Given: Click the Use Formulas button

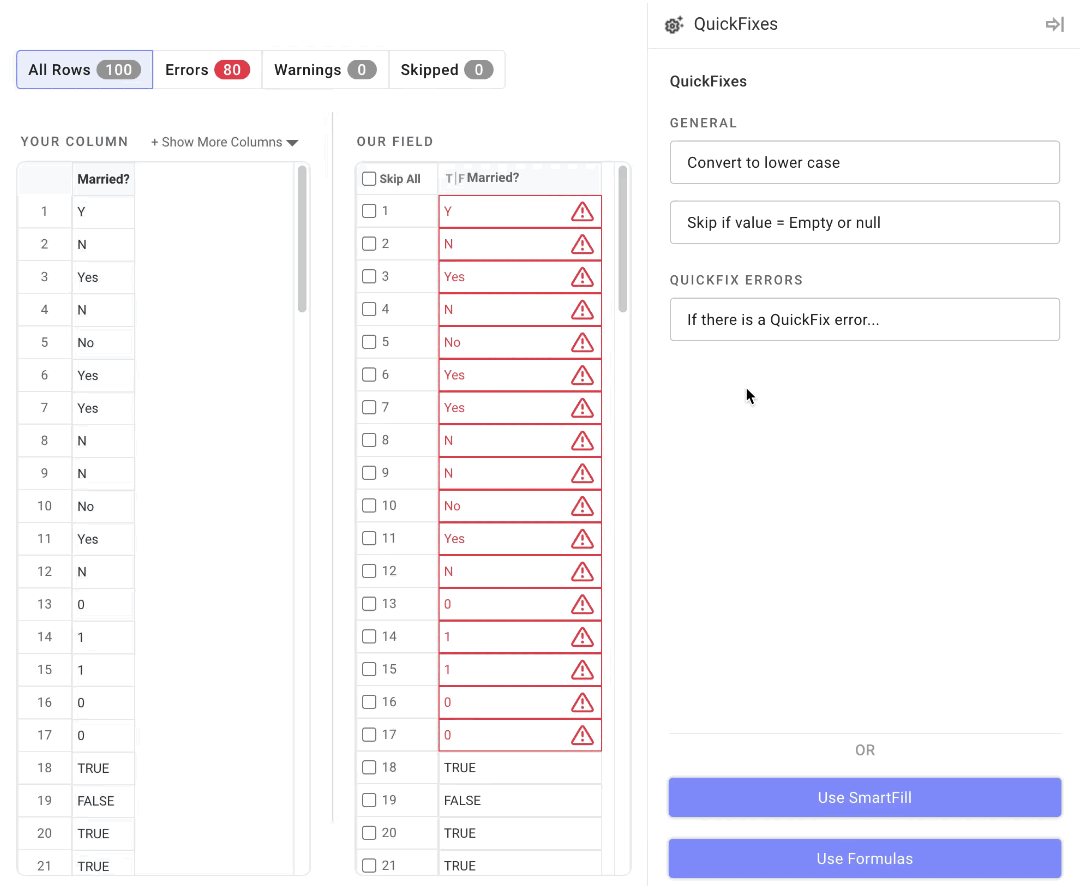Looking at the screenshot, I should click(864, 859).
